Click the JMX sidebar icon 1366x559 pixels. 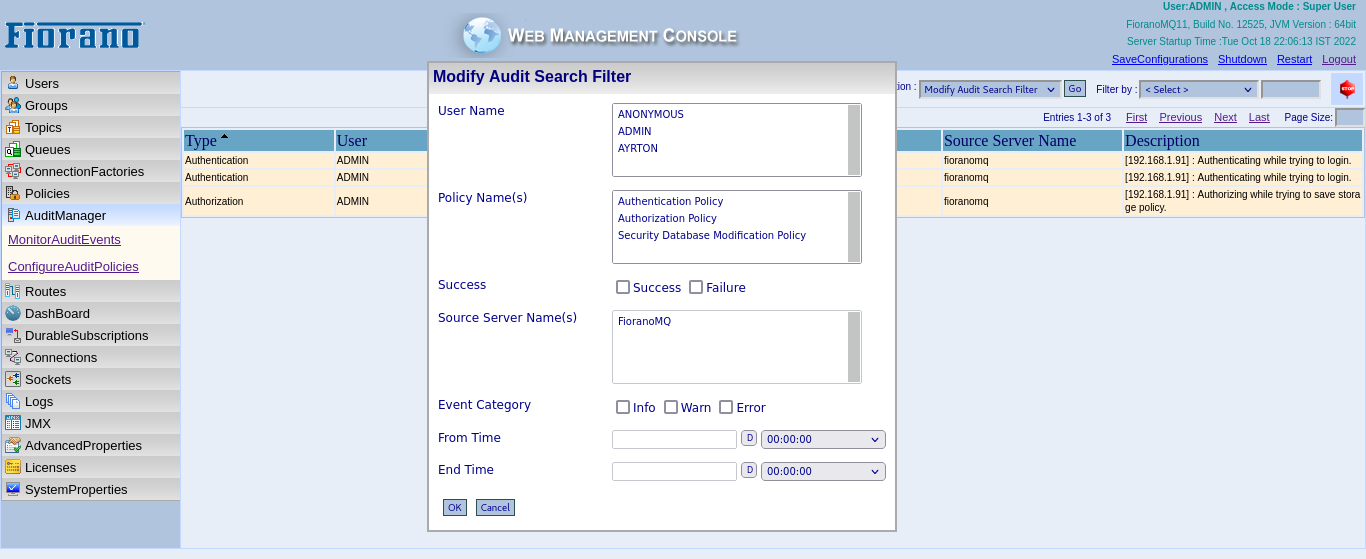(x=13, y=423)
